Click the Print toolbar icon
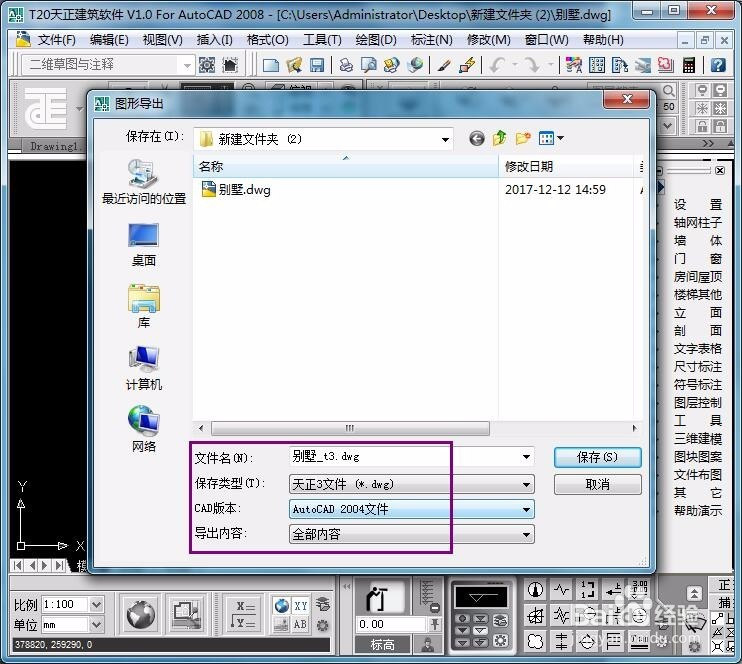Image resolution: width=742 pixels, height=664 pixels. pyautogui.click(x=346, y=65)
